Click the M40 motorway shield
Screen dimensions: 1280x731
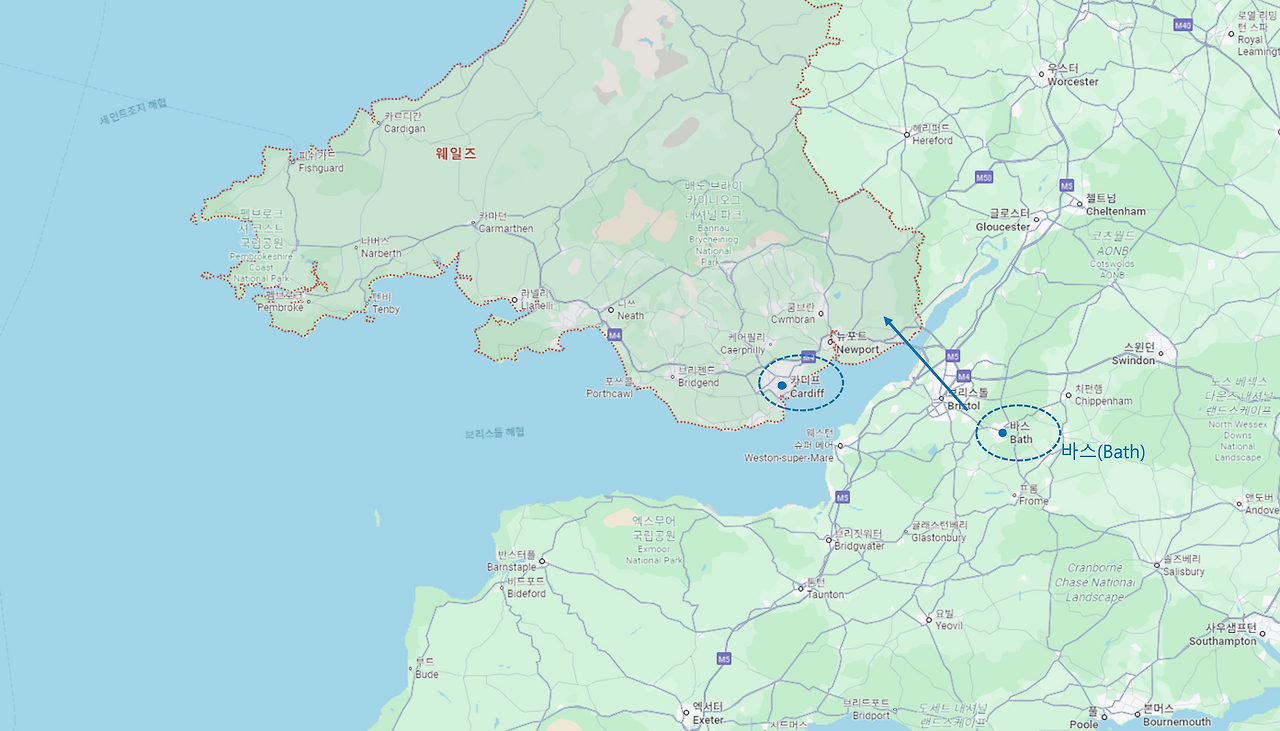(x=1184, y=25)
